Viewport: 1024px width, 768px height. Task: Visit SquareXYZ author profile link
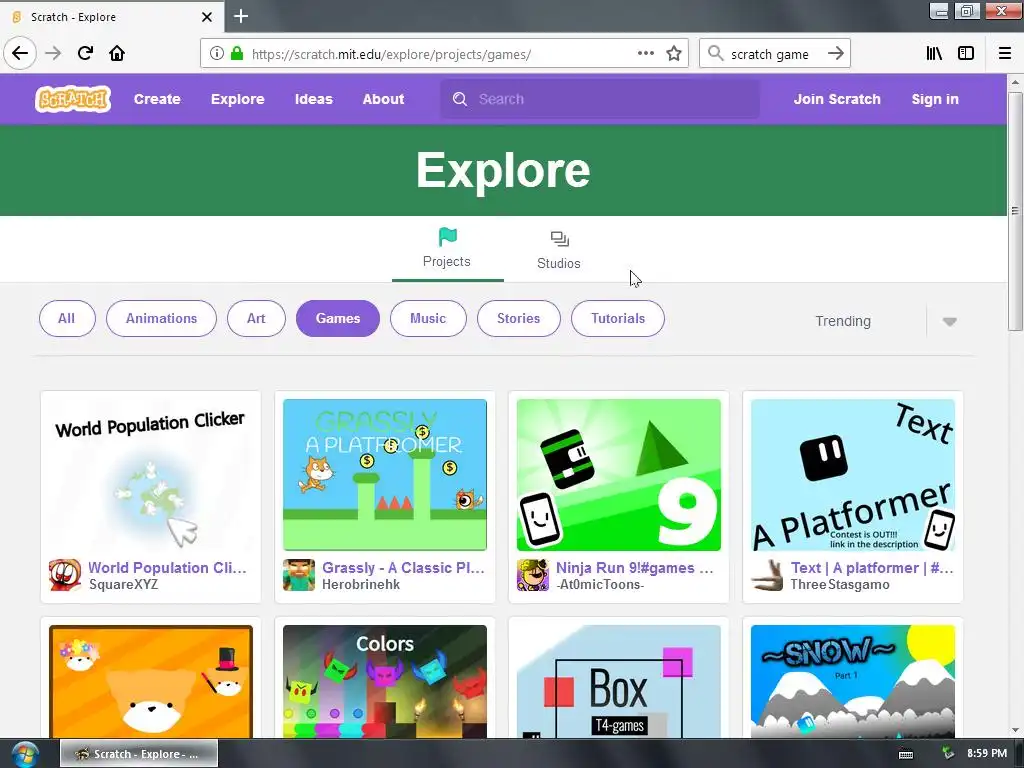pyautogui.click(x=123, y=584)
